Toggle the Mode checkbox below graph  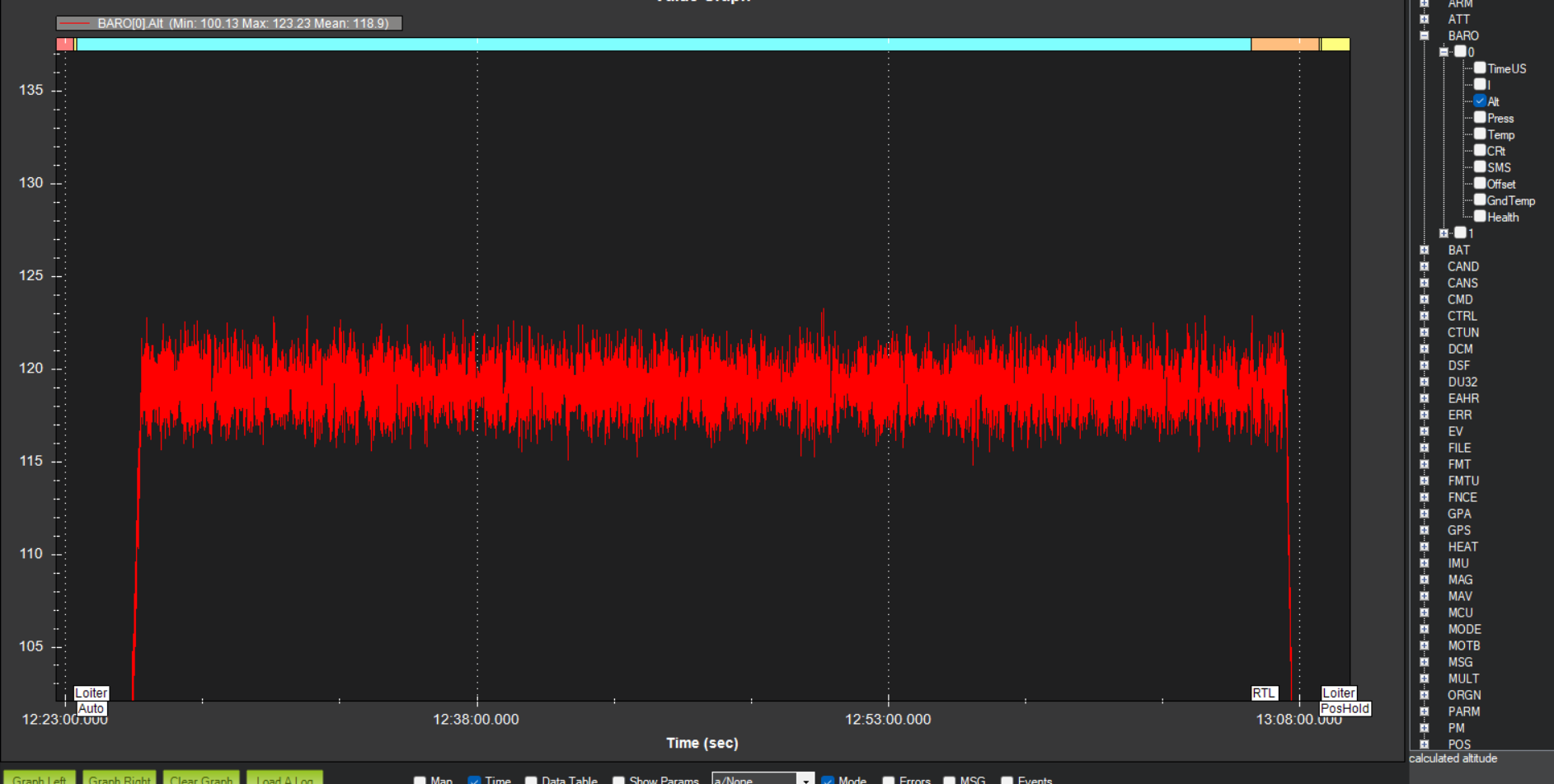click(x=827, y=780)
